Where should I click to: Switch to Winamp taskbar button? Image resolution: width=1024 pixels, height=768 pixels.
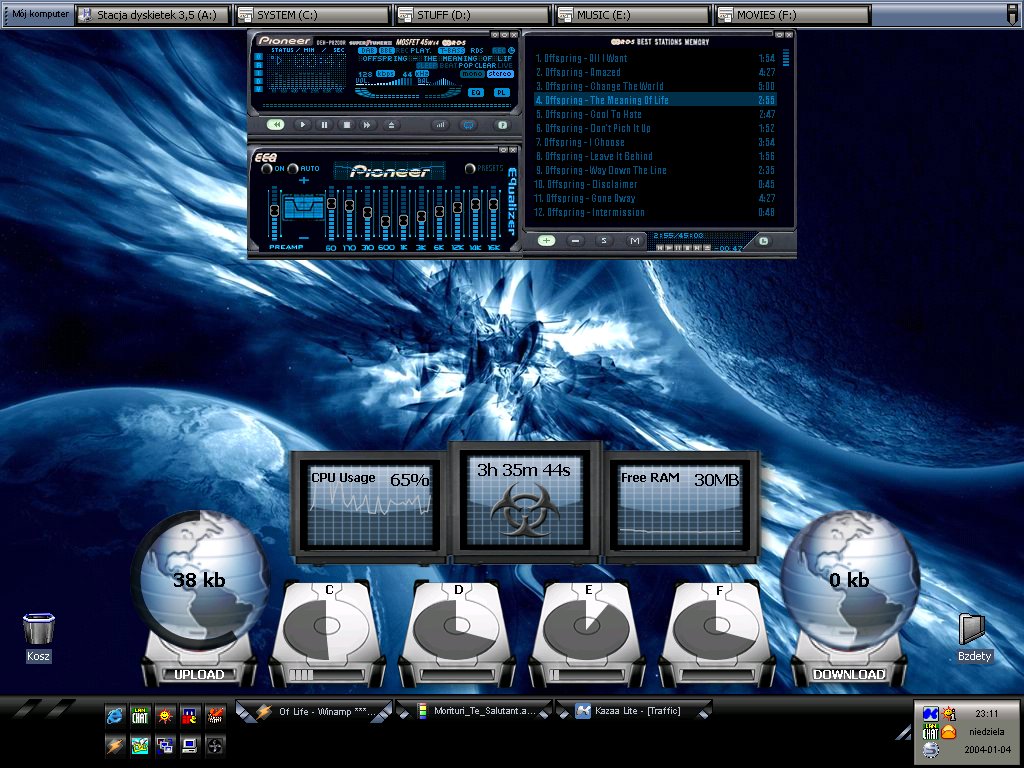[x=315, y=711]
